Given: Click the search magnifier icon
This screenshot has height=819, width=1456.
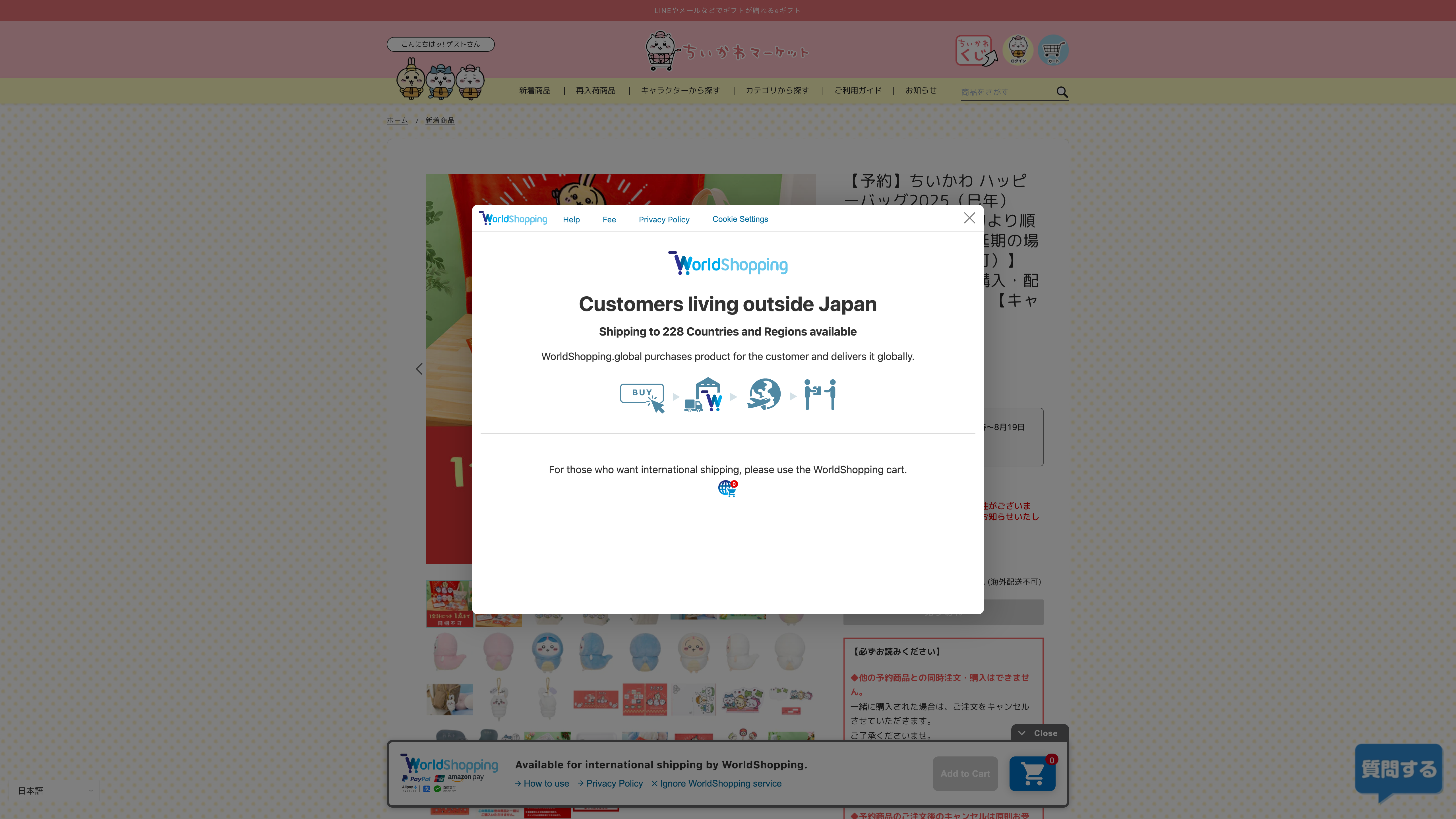Looking at the screenshot, I should (x=1062, y=92).
